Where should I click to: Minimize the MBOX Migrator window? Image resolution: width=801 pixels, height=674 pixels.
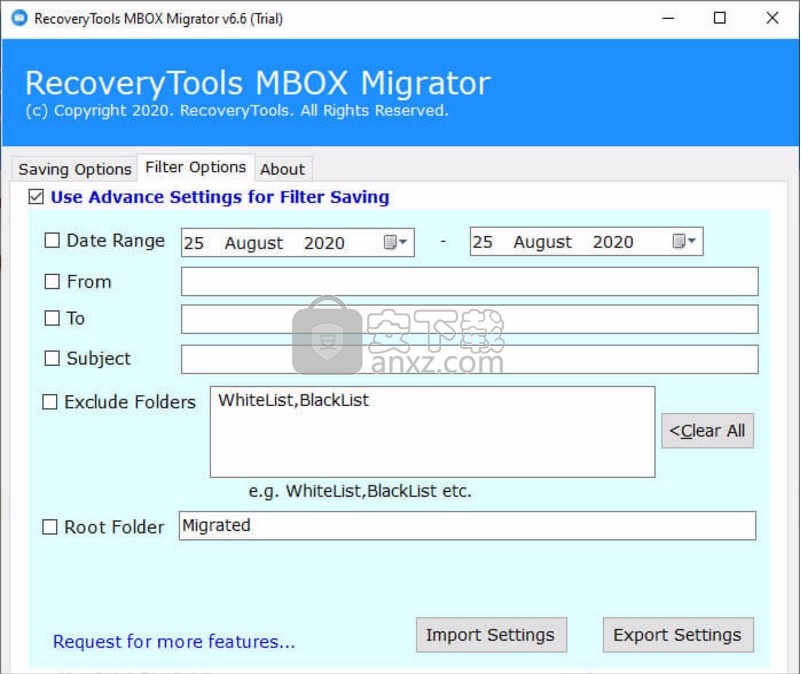click(668, 18)
